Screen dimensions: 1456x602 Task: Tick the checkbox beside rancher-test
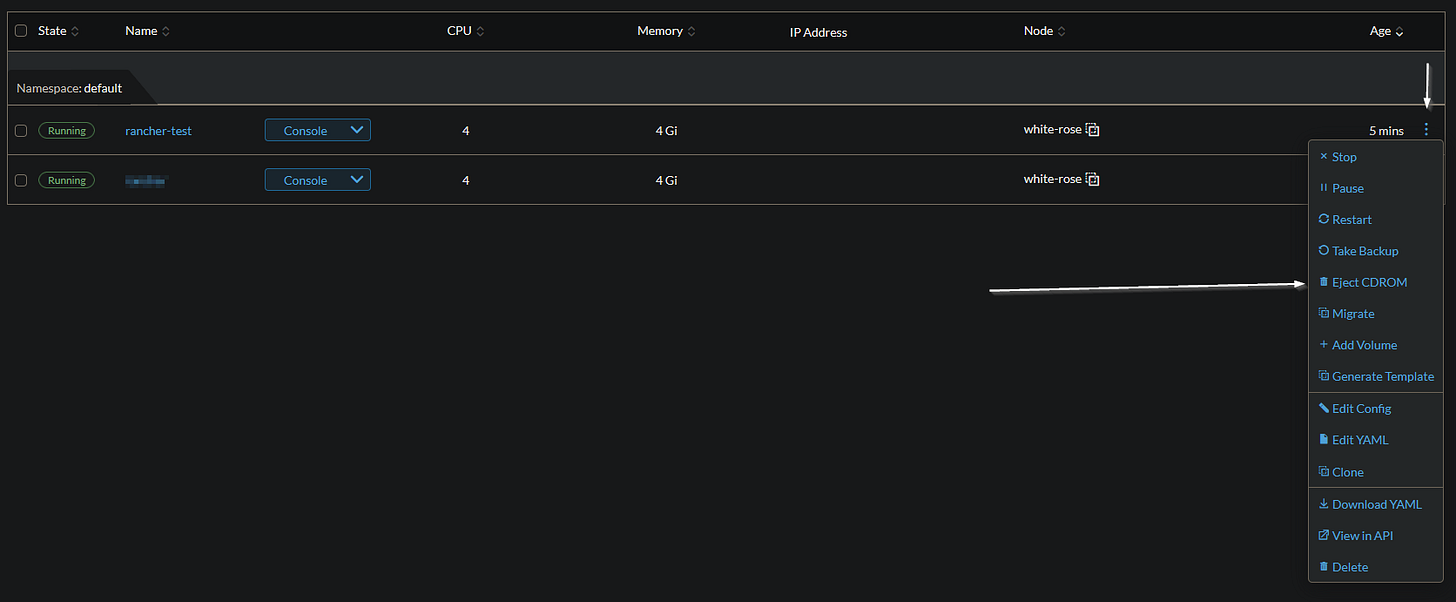coord(21,130)
